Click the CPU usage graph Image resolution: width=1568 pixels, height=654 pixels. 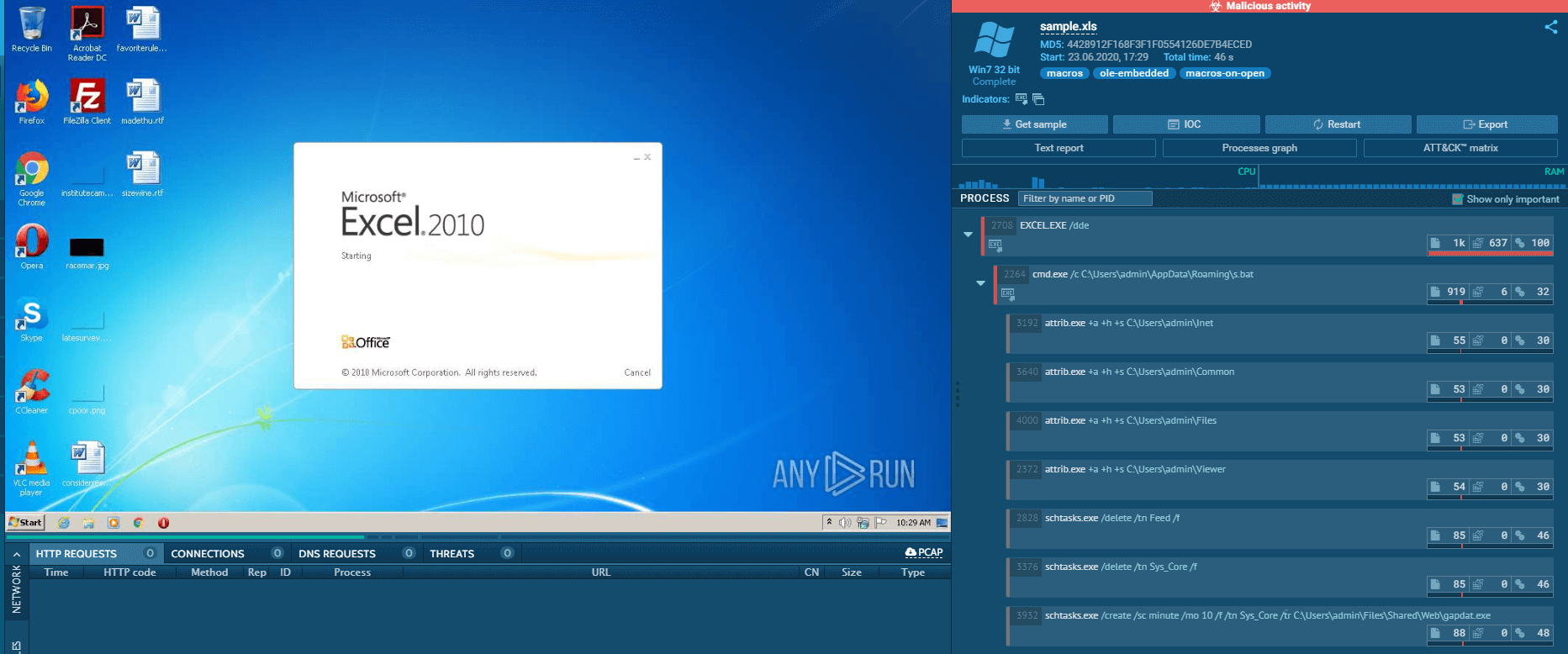(x=1106, y=177)
